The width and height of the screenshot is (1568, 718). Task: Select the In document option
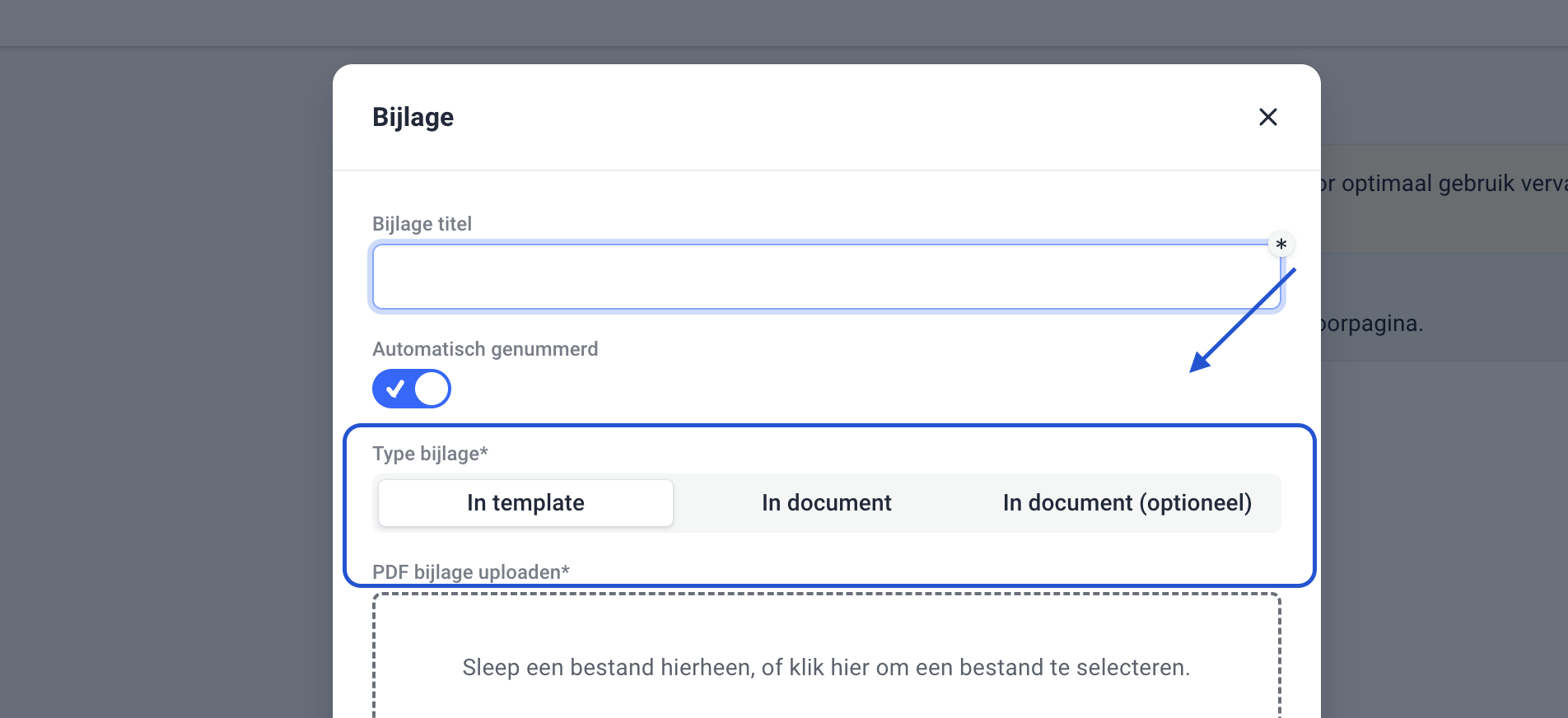[826, 503]
